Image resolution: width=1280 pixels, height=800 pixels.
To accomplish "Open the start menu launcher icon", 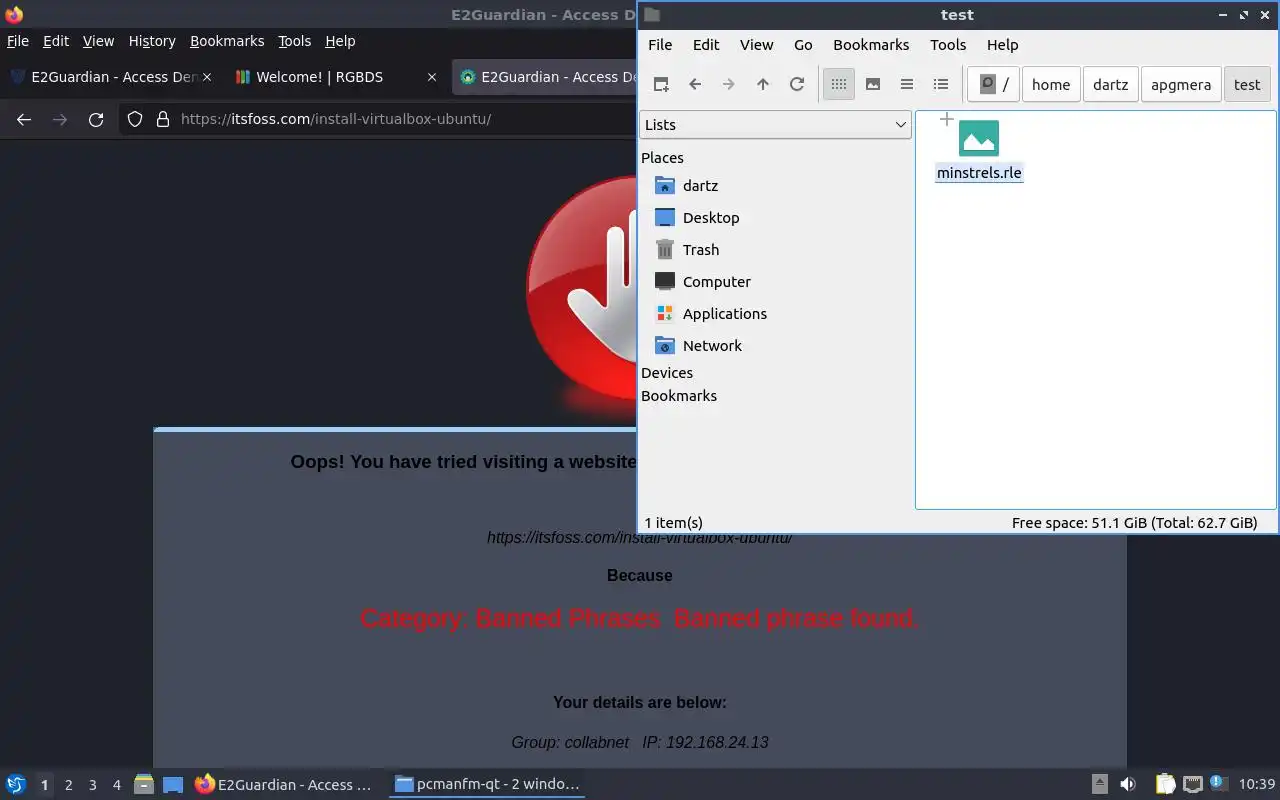I will click(16, 785).
